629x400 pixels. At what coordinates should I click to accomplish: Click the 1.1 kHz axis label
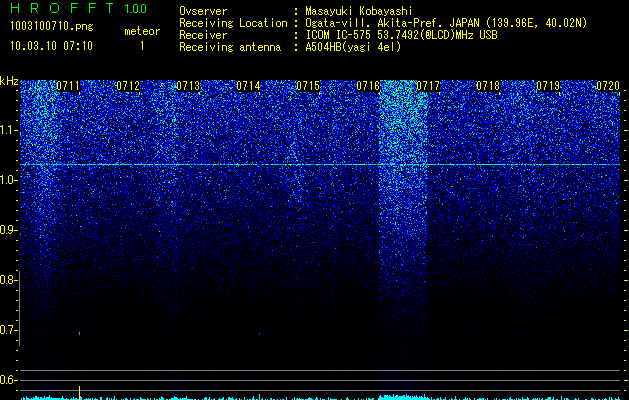pos(8,130)
